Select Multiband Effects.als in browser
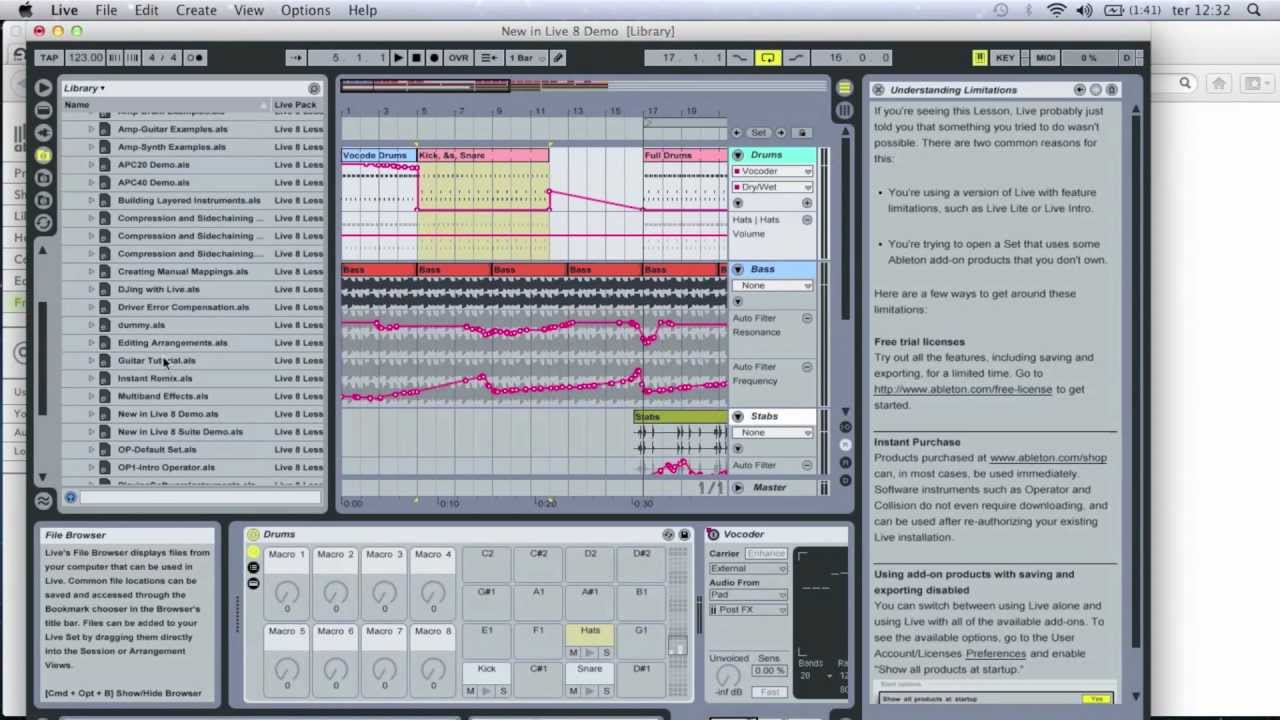Screen dimensions: 1280x720 pos(163,396)
